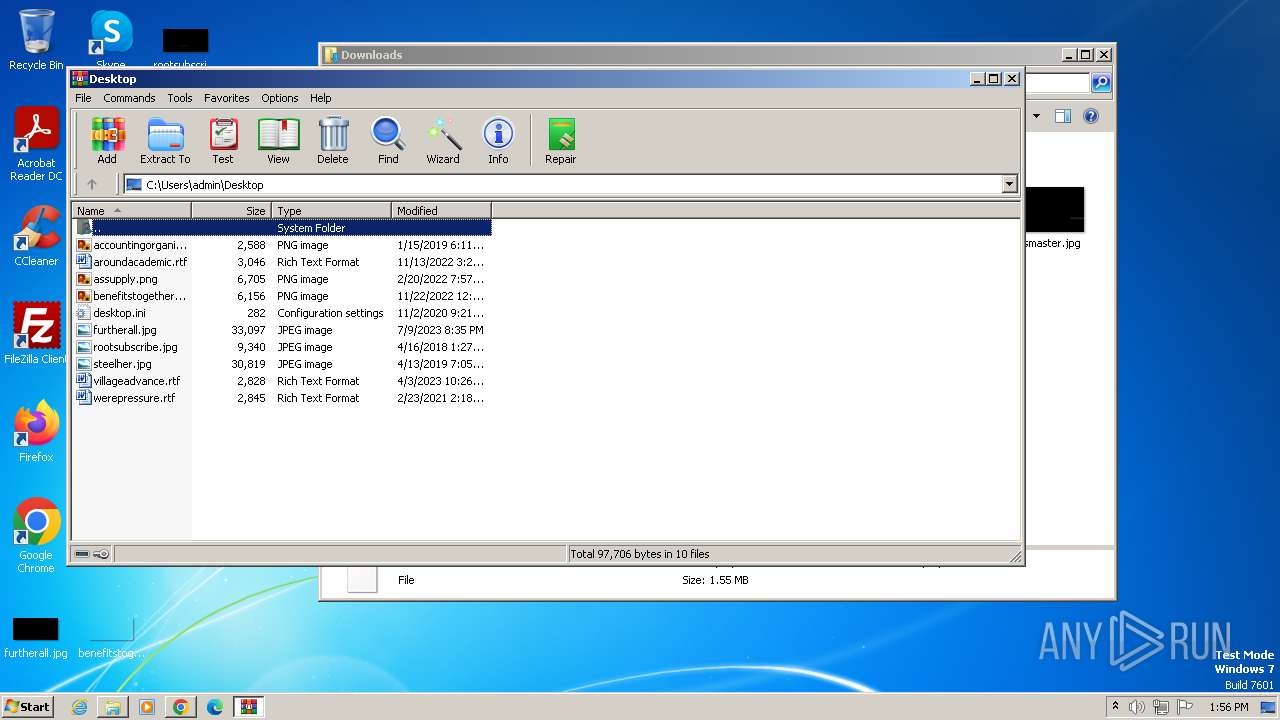Image resolution: width=1280 pixels, height=720 pixels.
Task: Show hidden tray icons arrow
Action: 1116,706
